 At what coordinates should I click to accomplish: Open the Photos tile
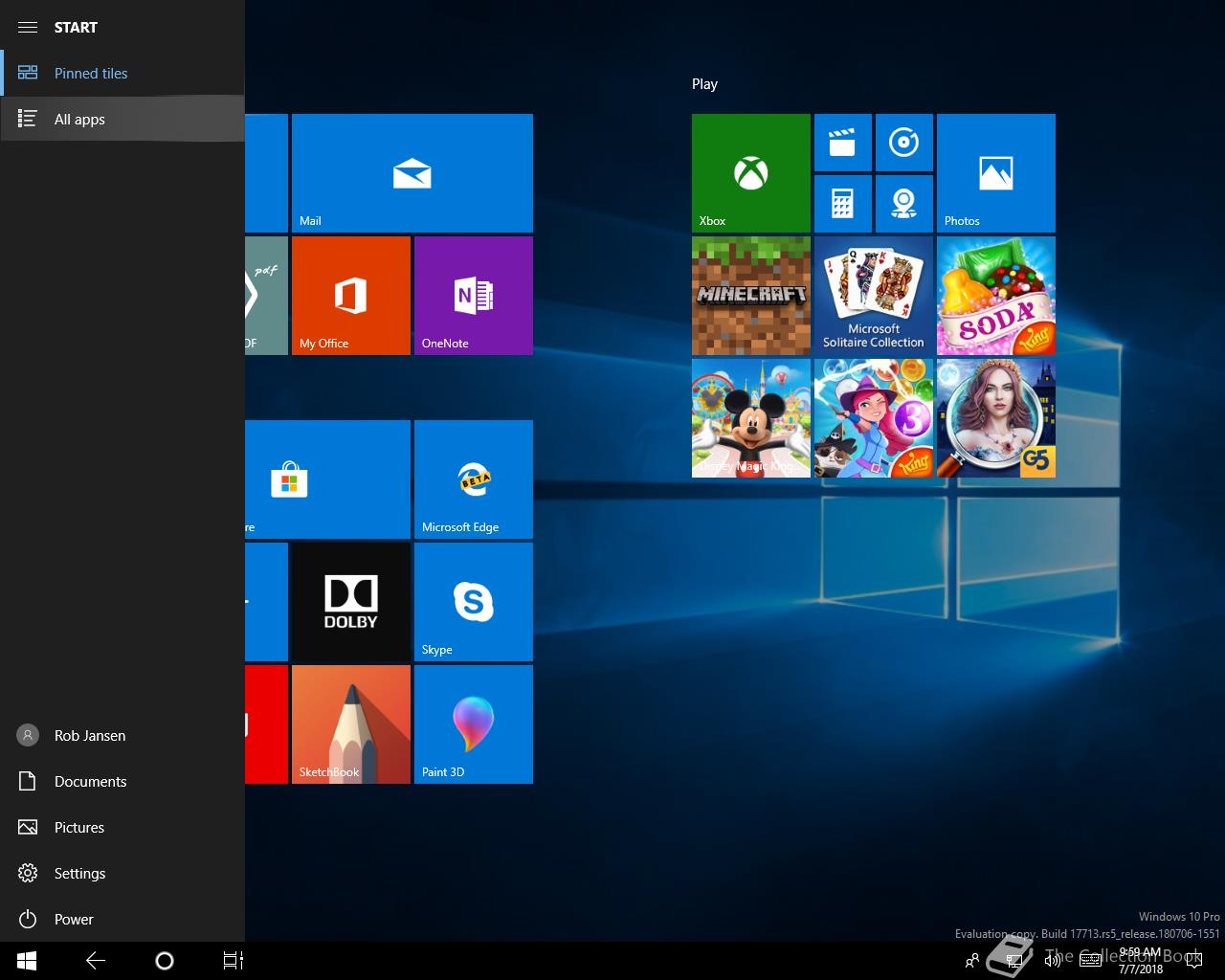(995, 173)
